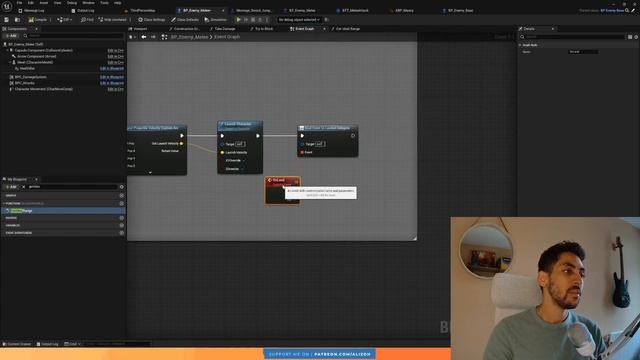Add new variable with plus icon
This screenshot has width=640, height=360.
coord(122,225)
